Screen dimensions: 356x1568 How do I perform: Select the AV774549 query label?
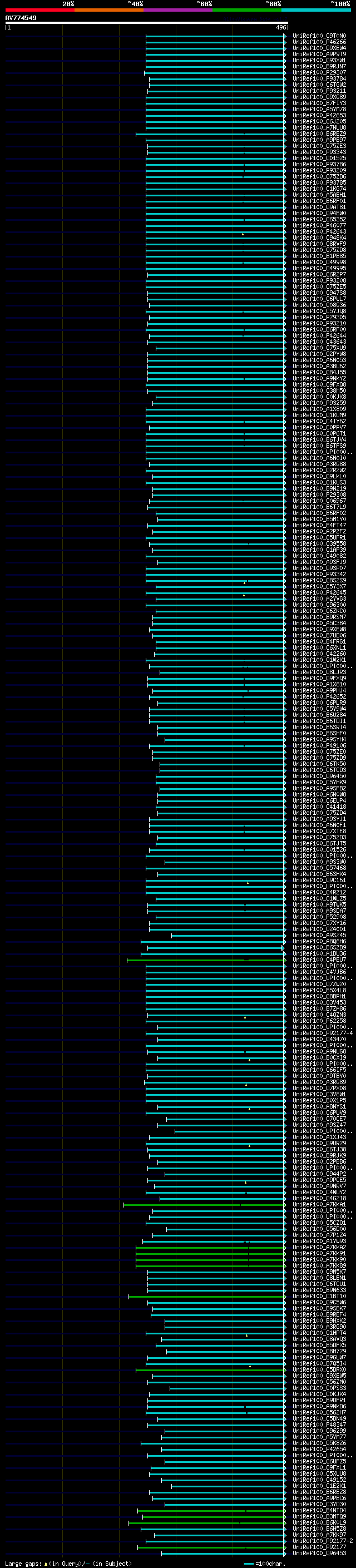pos(21,18)
